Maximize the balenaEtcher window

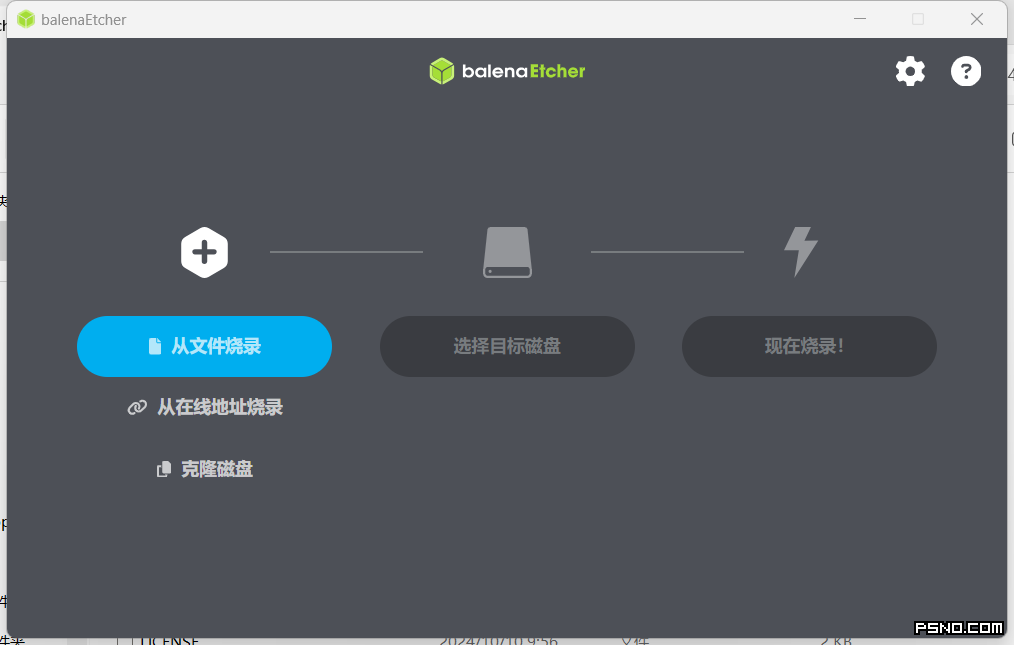coord(918,19)
